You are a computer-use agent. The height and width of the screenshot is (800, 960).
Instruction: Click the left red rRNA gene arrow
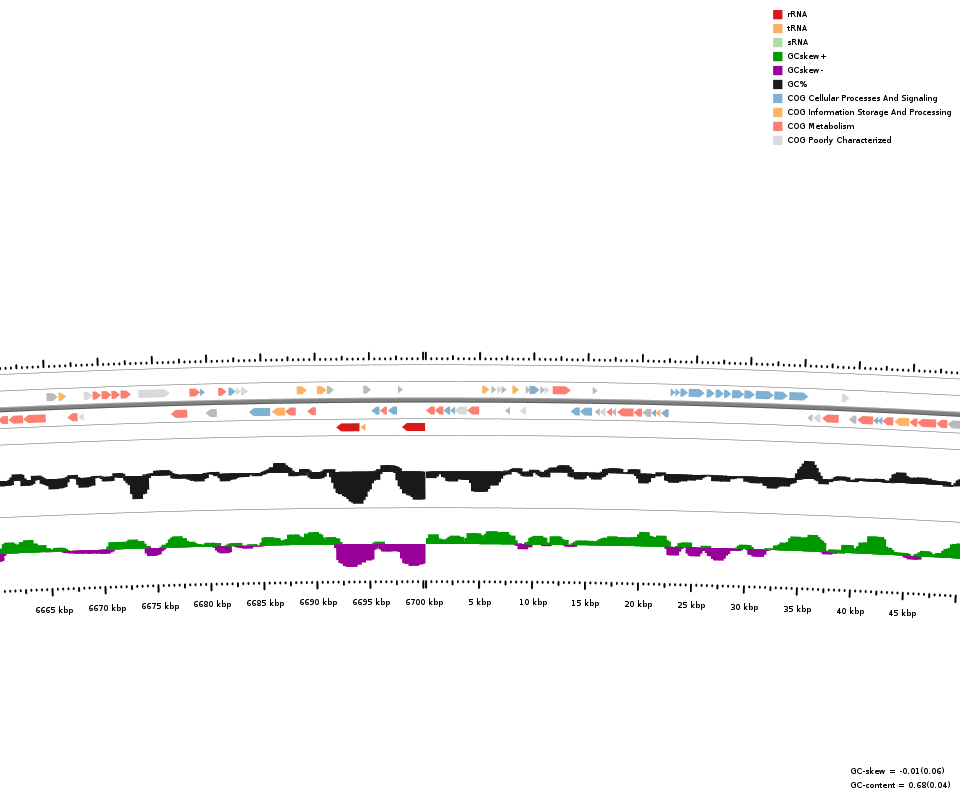pyautogui.click(x=348, y=427)
